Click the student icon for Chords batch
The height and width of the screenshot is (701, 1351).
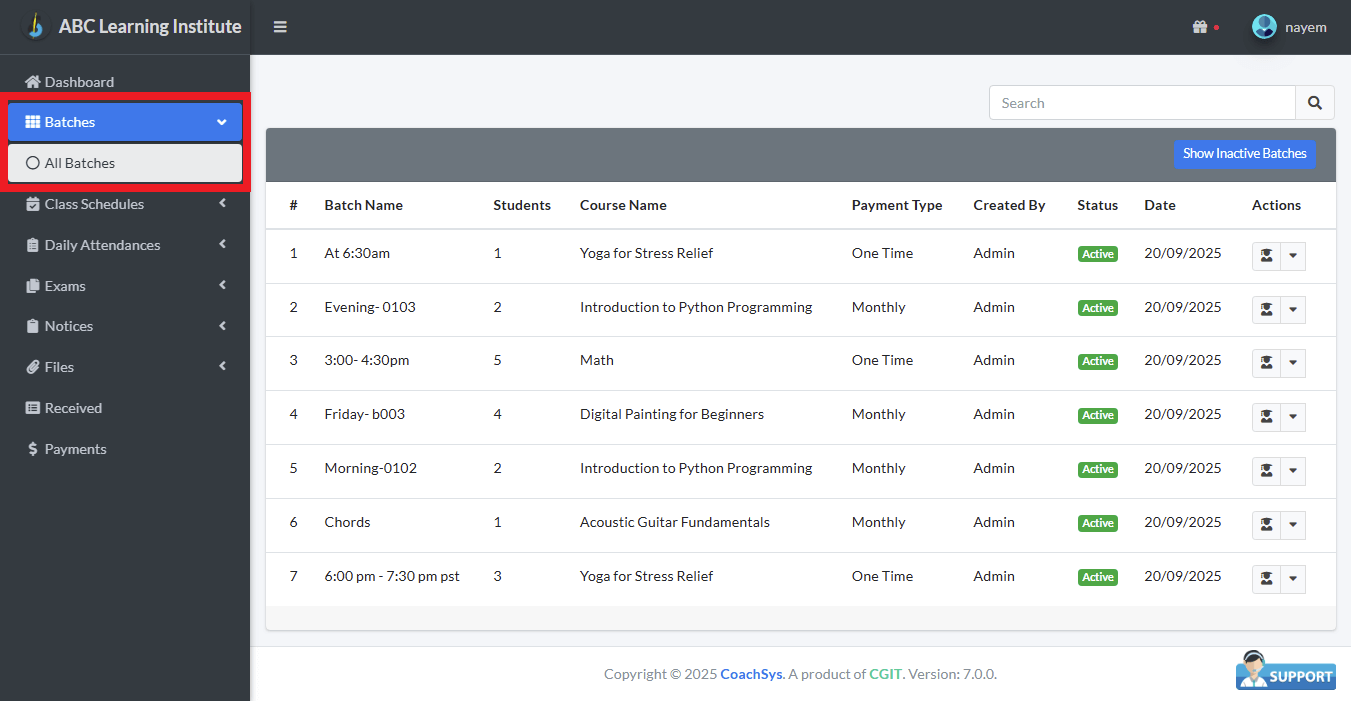1266,525
